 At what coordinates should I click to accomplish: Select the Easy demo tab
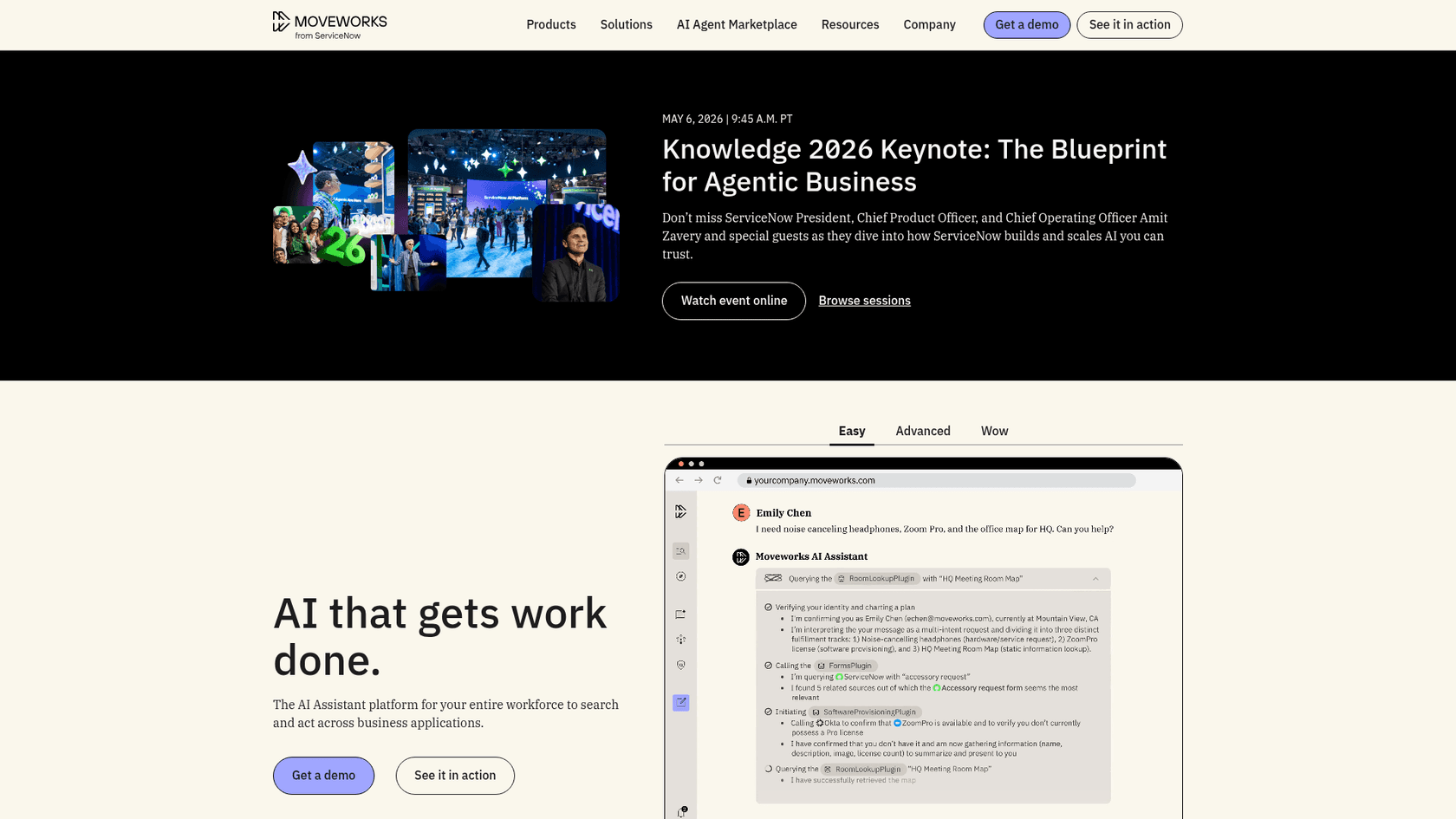pyautogui.click(x=852, y=431)
